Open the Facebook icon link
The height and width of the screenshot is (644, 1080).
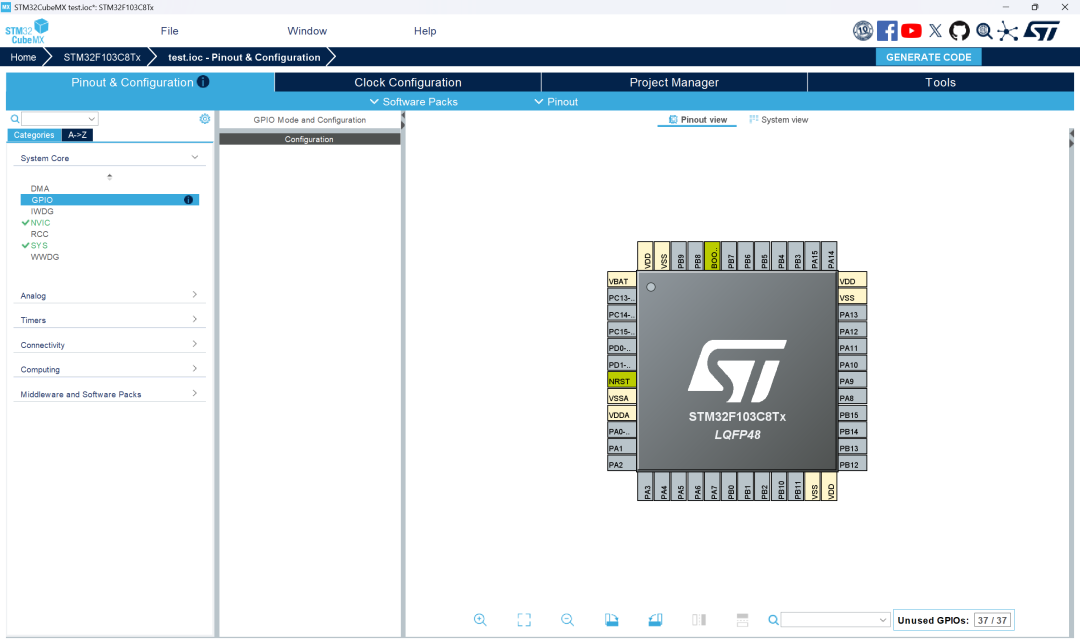point(887,31)
